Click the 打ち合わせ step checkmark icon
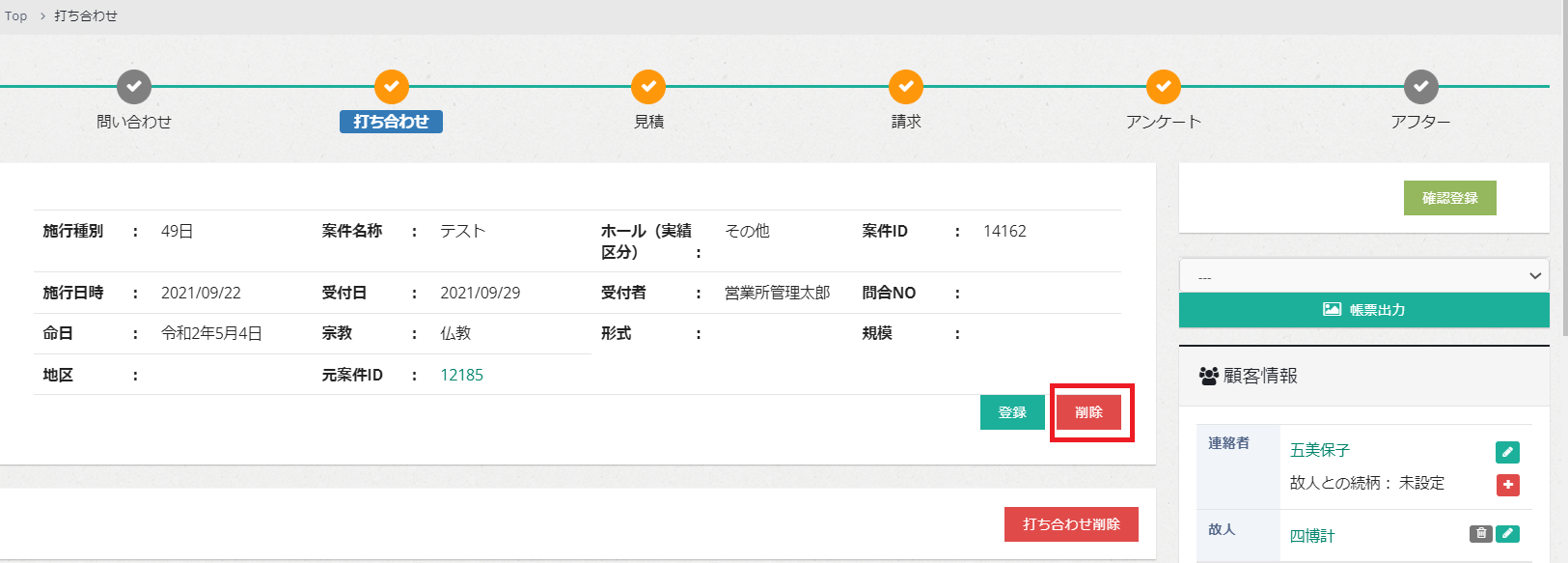The image size is (1568, 563). click(x=392, y=87)
